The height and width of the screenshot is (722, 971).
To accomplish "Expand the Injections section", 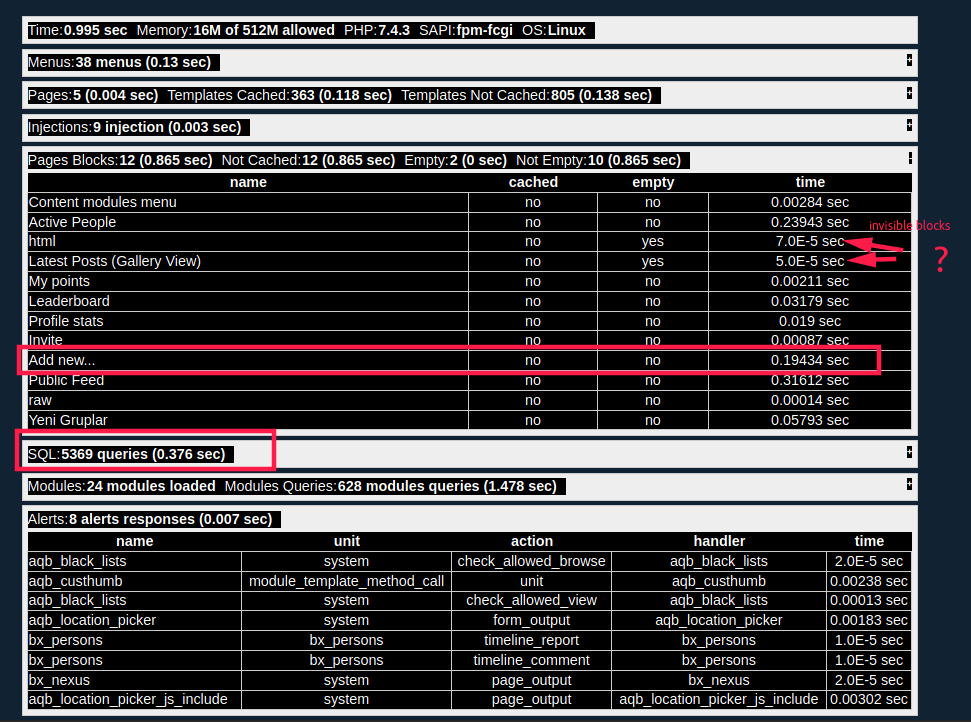I will pyautogui.click(x=908, y=125).
